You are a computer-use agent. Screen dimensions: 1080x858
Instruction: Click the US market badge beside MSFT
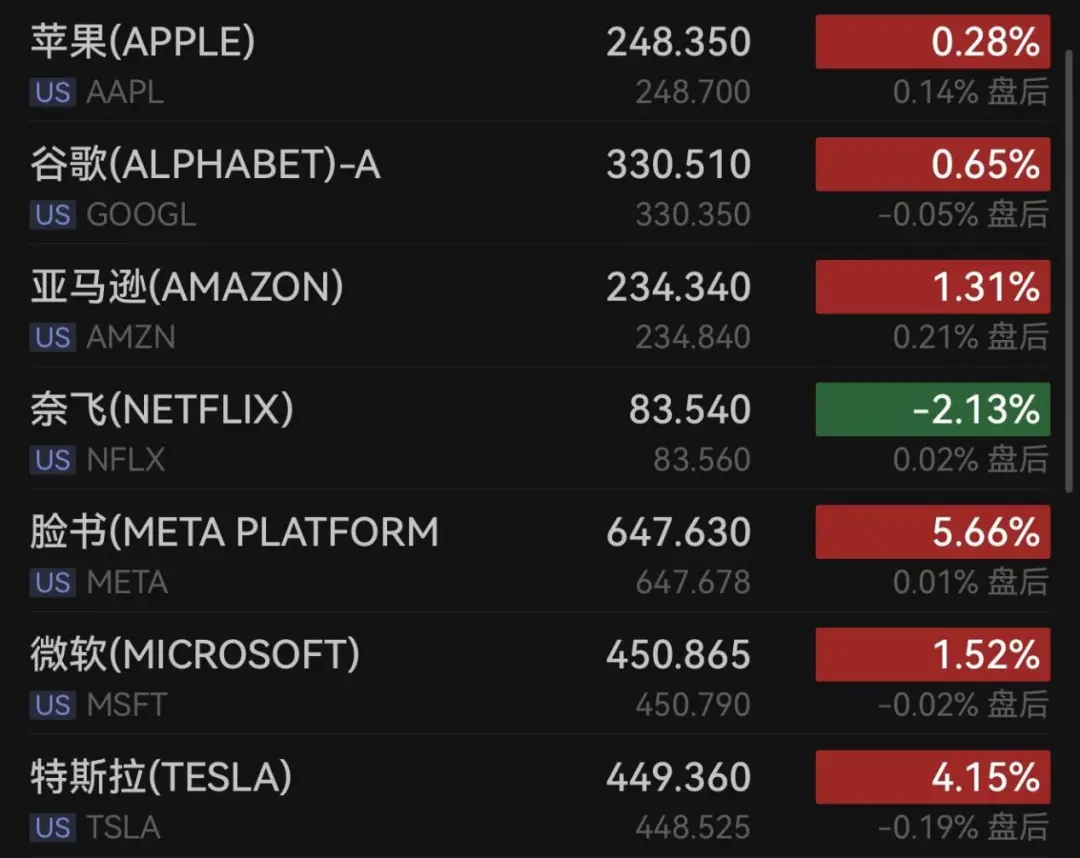coord(52,705)
